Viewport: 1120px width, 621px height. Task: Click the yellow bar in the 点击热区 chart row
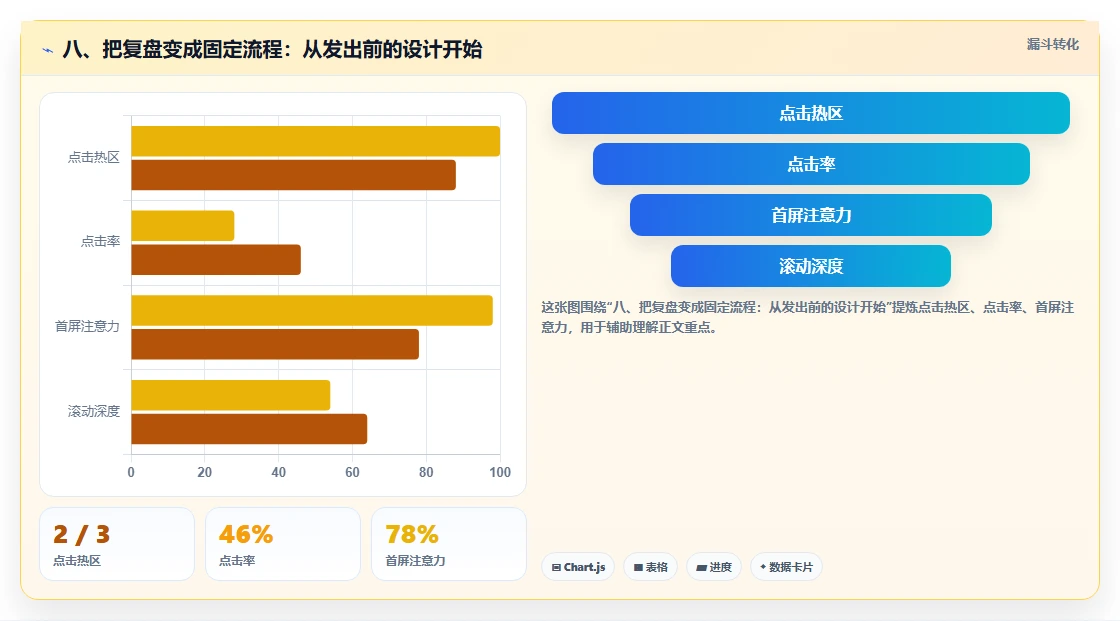[316, 141]
